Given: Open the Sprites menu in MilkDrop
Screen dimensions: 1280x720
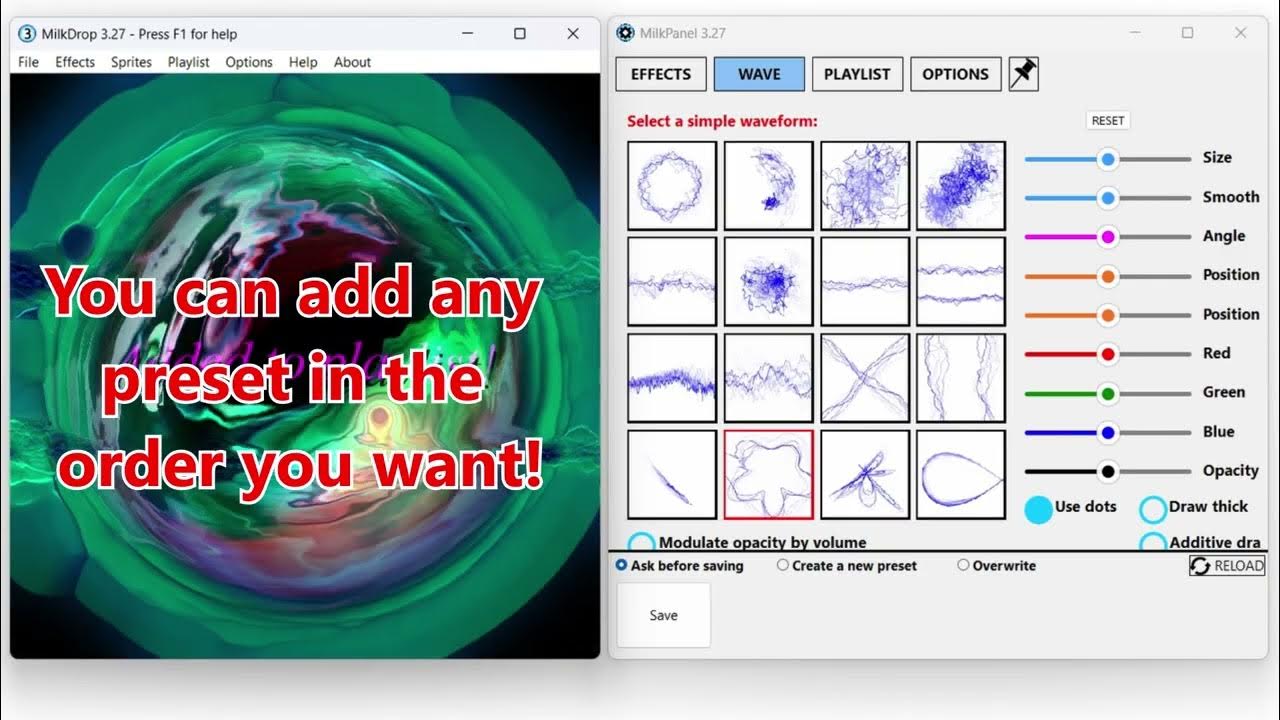Looking at the screenshot, I should tap(131, 62).
